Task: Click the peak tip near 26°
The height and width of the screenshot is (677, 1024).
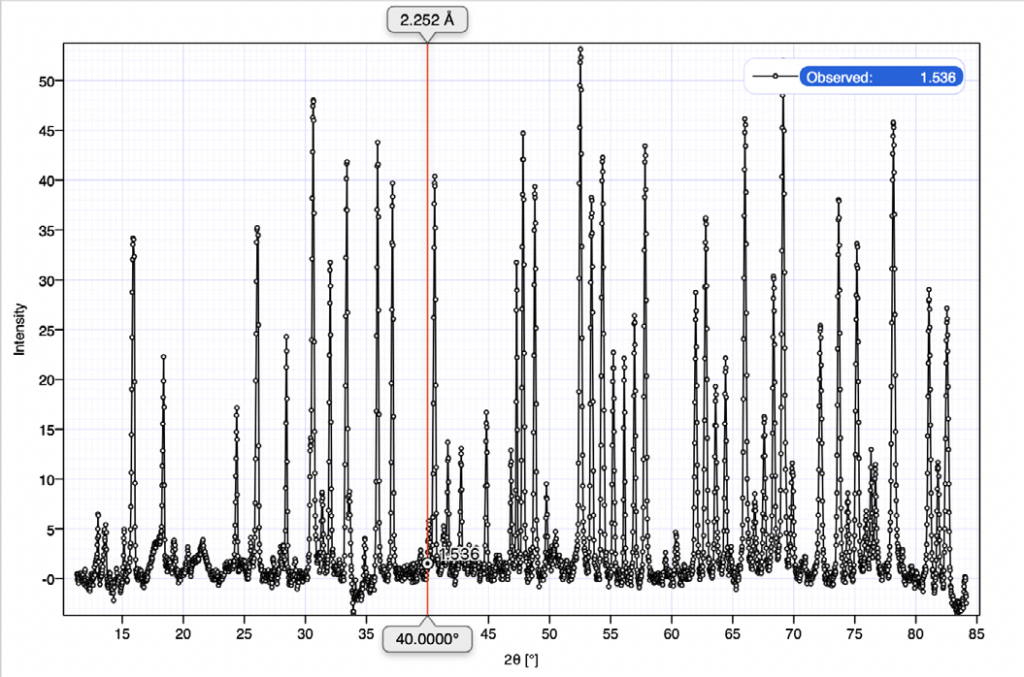Action: pos(257,228)
